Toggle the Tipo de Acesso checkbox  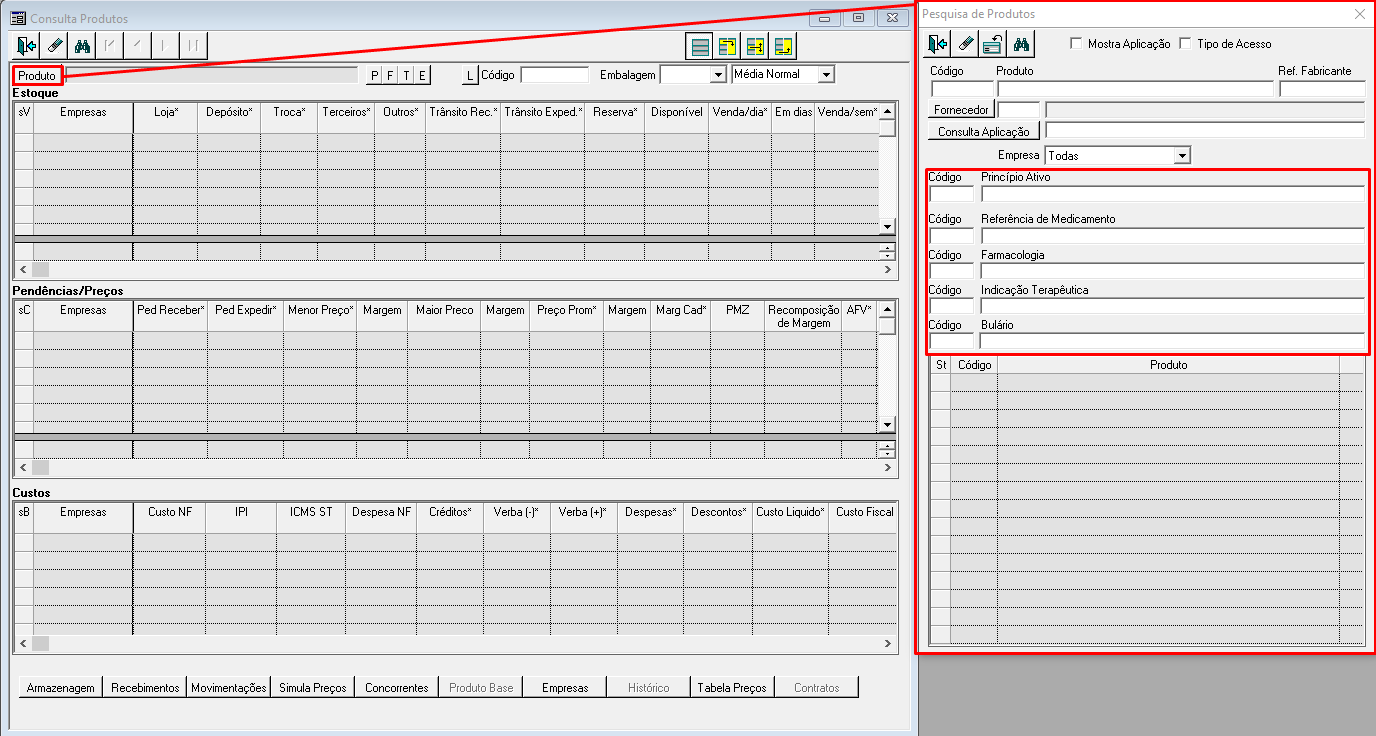click(1186, 44)
